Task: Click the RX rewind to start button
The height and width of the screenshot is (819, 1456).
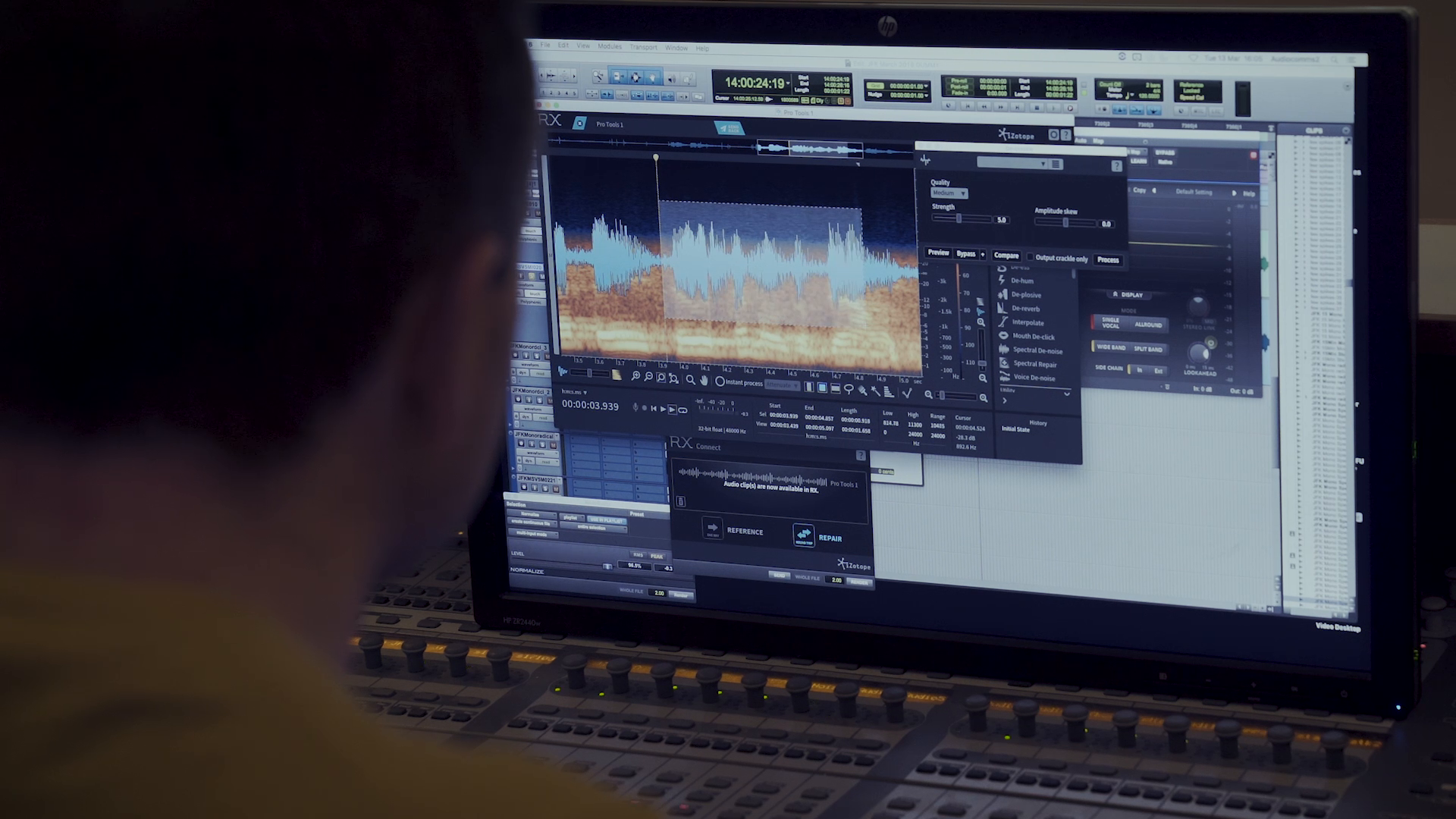Action: 654,409
